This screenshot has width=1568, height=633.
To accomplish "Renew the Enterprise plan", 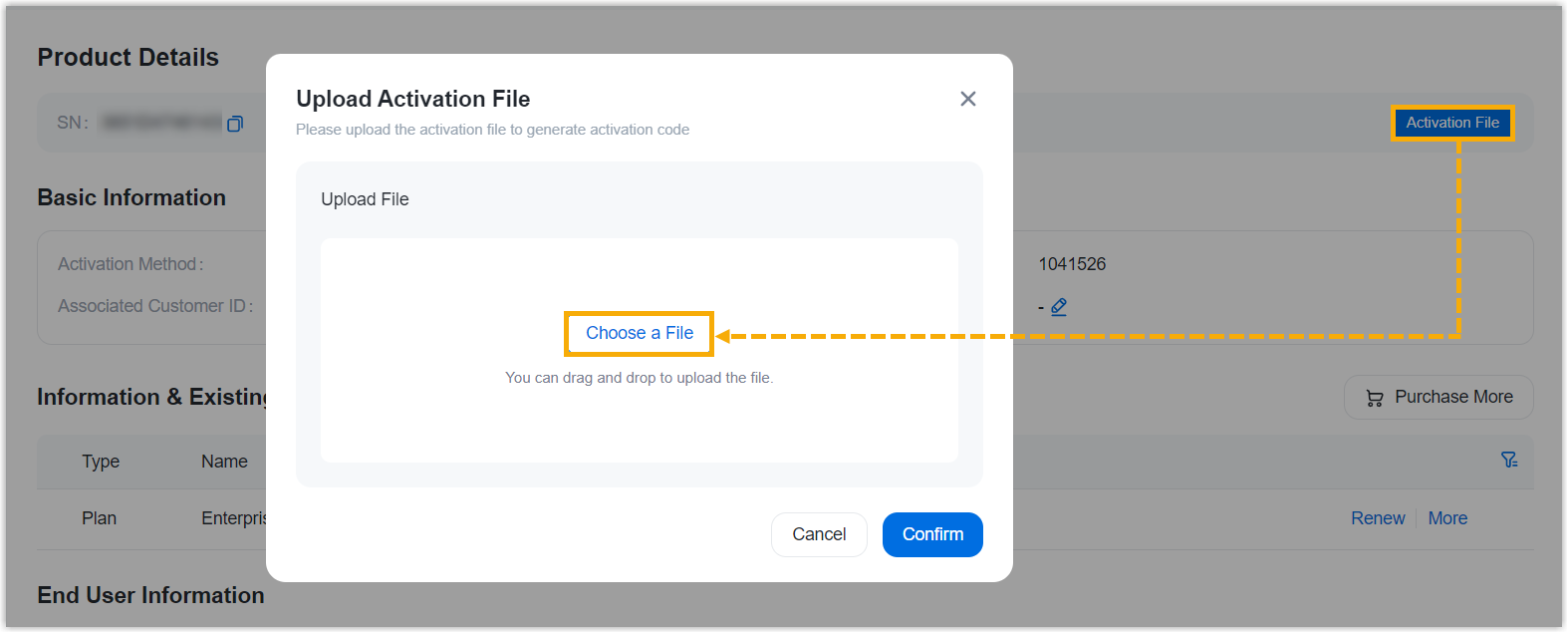I will [1377, 518].
